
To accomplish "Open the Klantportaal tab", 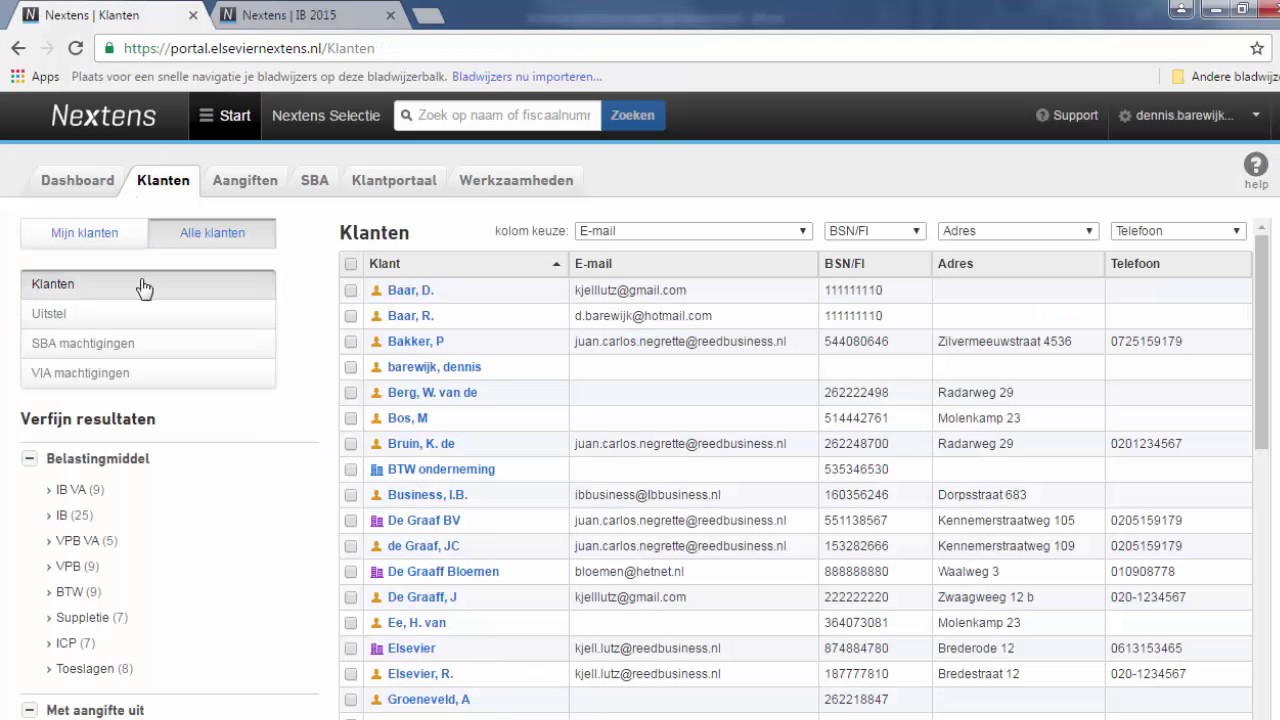I will pos(394,180).
